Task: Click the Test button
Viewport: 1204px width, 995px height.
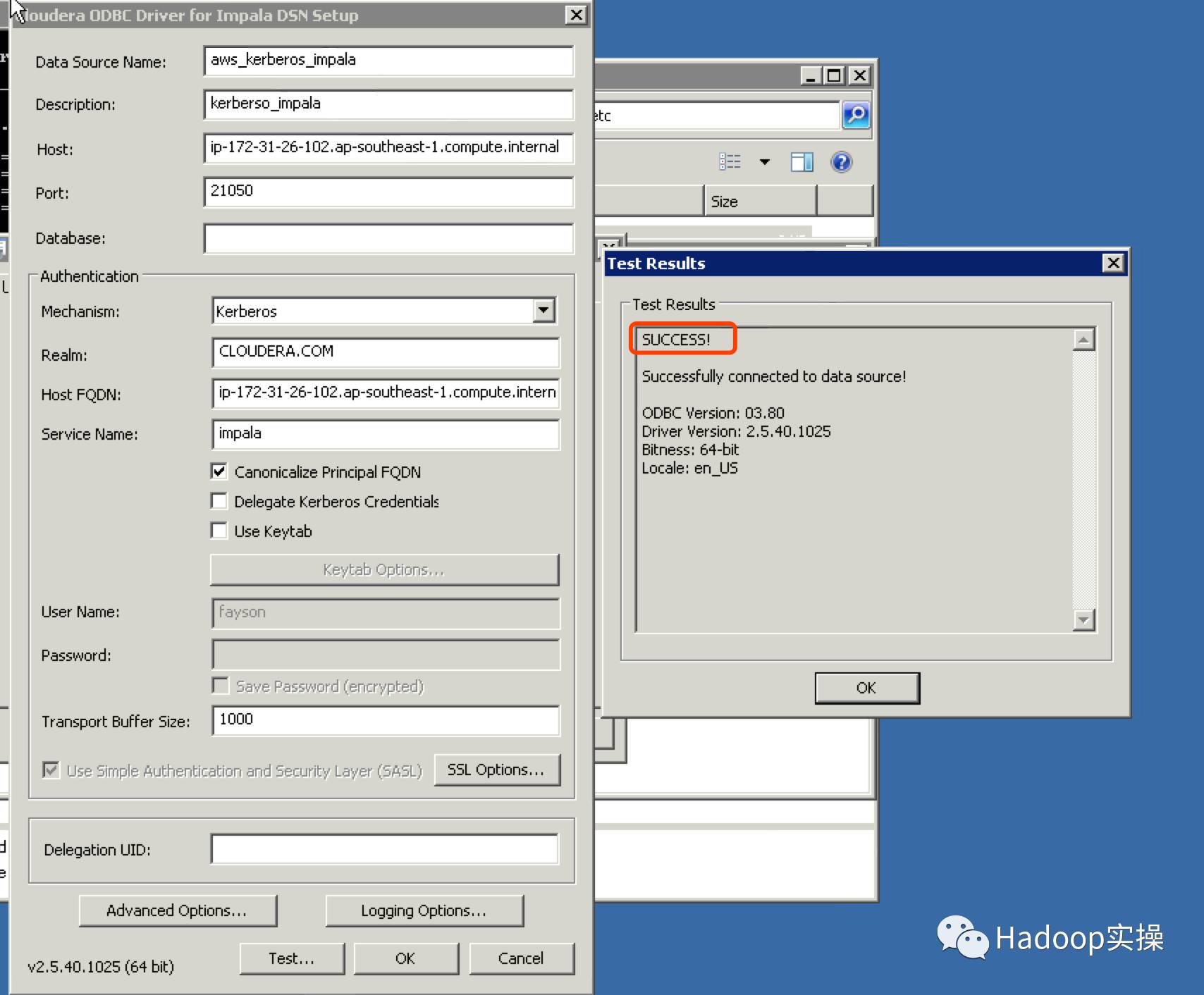Action: tap(292, 958)
